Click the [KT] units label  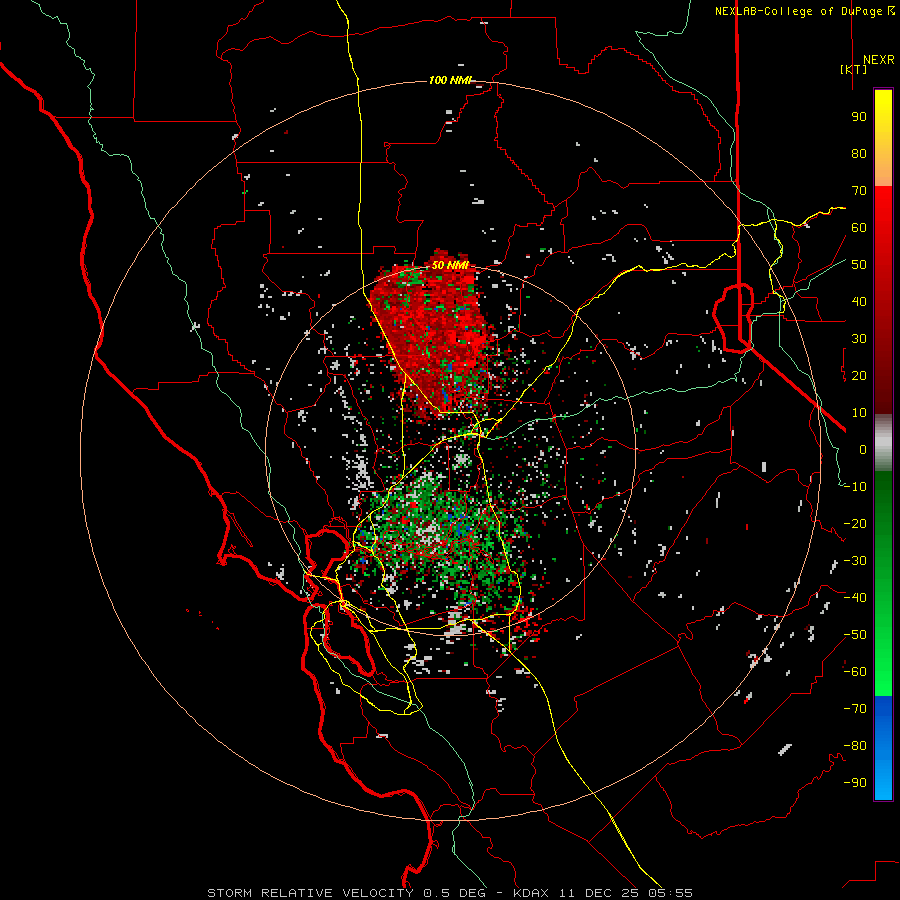(x=853, y=69)
